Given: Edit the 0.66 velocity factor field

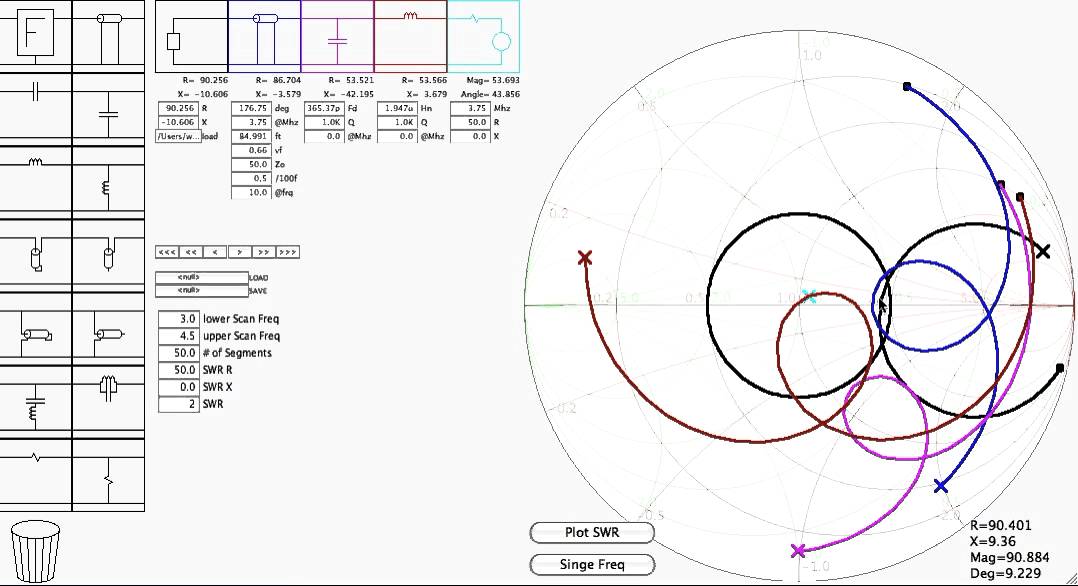Looking at the screenshot, I should [x=252, y=150].
